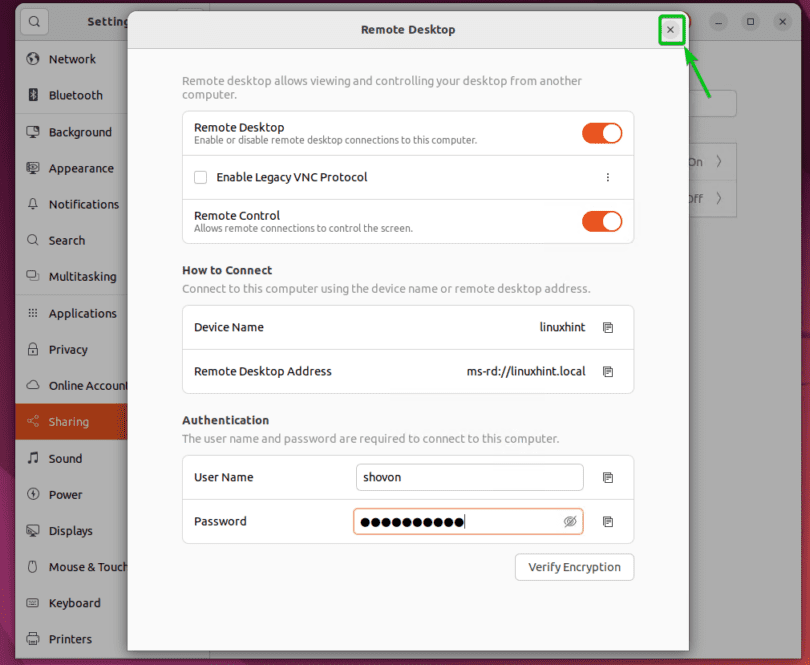This screenshot has width=810, height=665.
Task: Disable the Remote Control switch
Action: [x=602, y=221]
